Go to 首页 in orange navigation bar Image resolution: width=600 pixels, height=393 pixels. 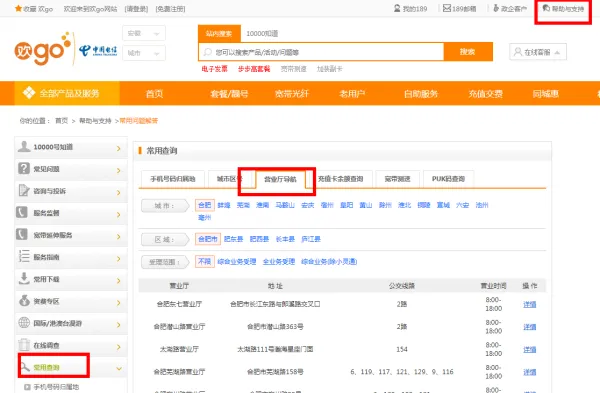(x=154, y=93)
